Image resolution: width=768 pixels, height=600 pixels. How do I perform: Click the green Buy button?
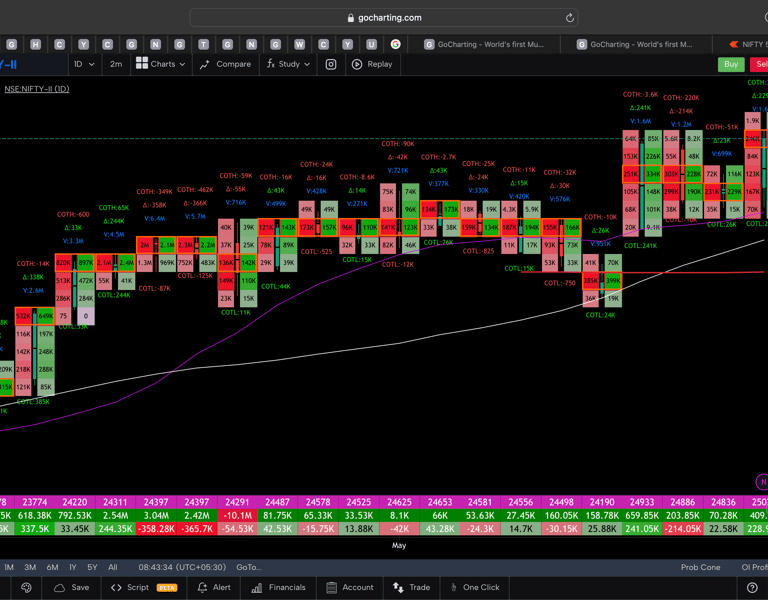pyautogui.click(x=731, y=64)
